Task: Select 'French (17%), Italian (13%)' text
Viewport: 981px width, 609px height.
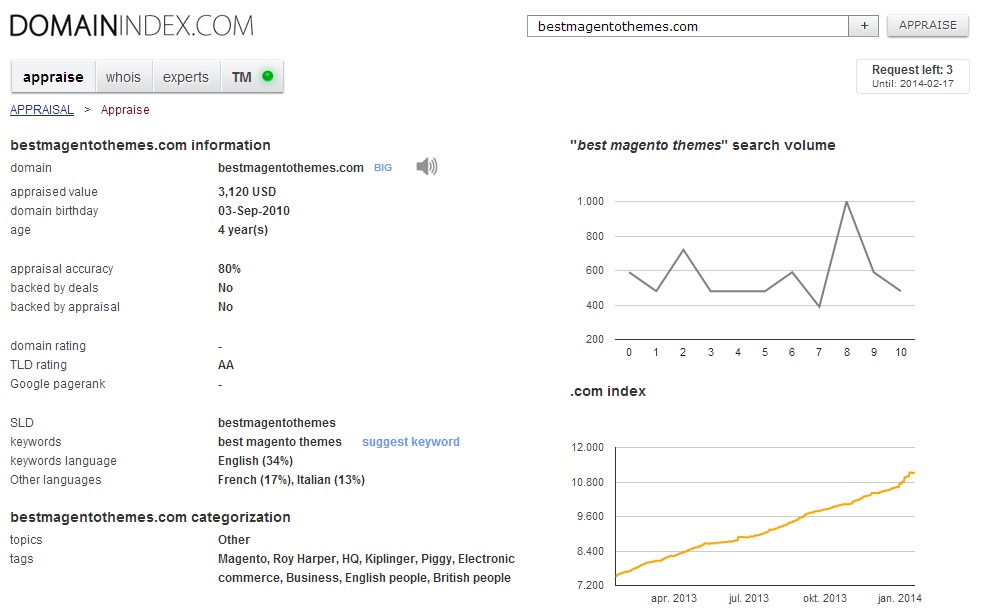Action: coord(291,480)
